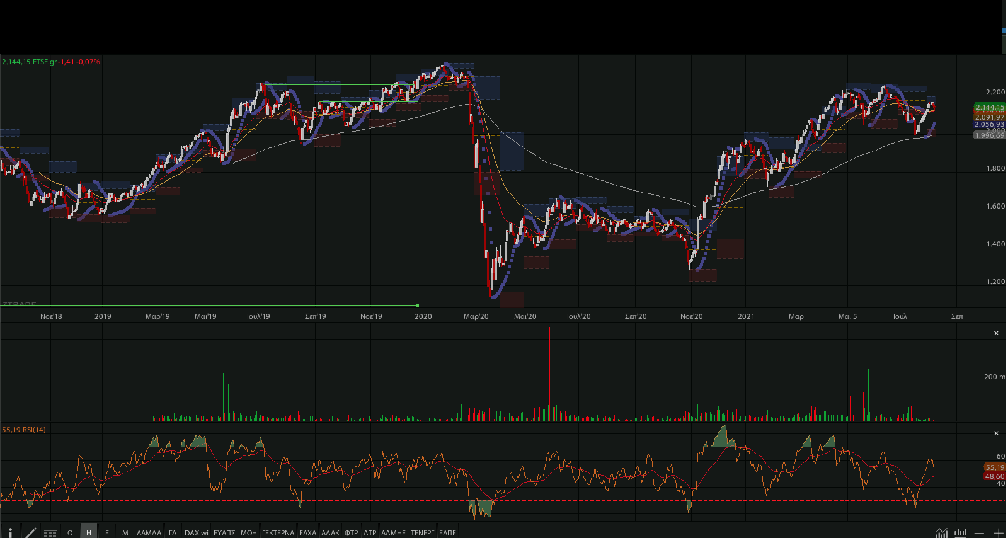Close the RSI indicator panel
Viewport: 1006px width, 538px height.
[x=996, y=433]
